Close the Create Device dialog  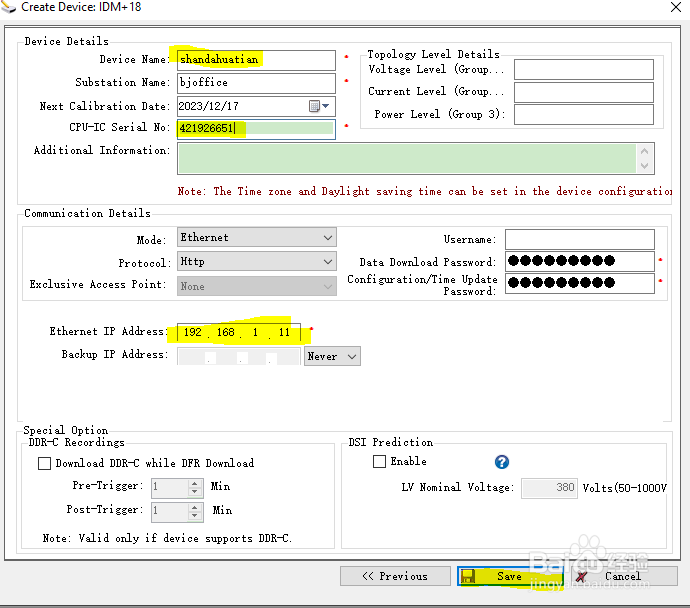pyautogui.click(x=676, y=7)
